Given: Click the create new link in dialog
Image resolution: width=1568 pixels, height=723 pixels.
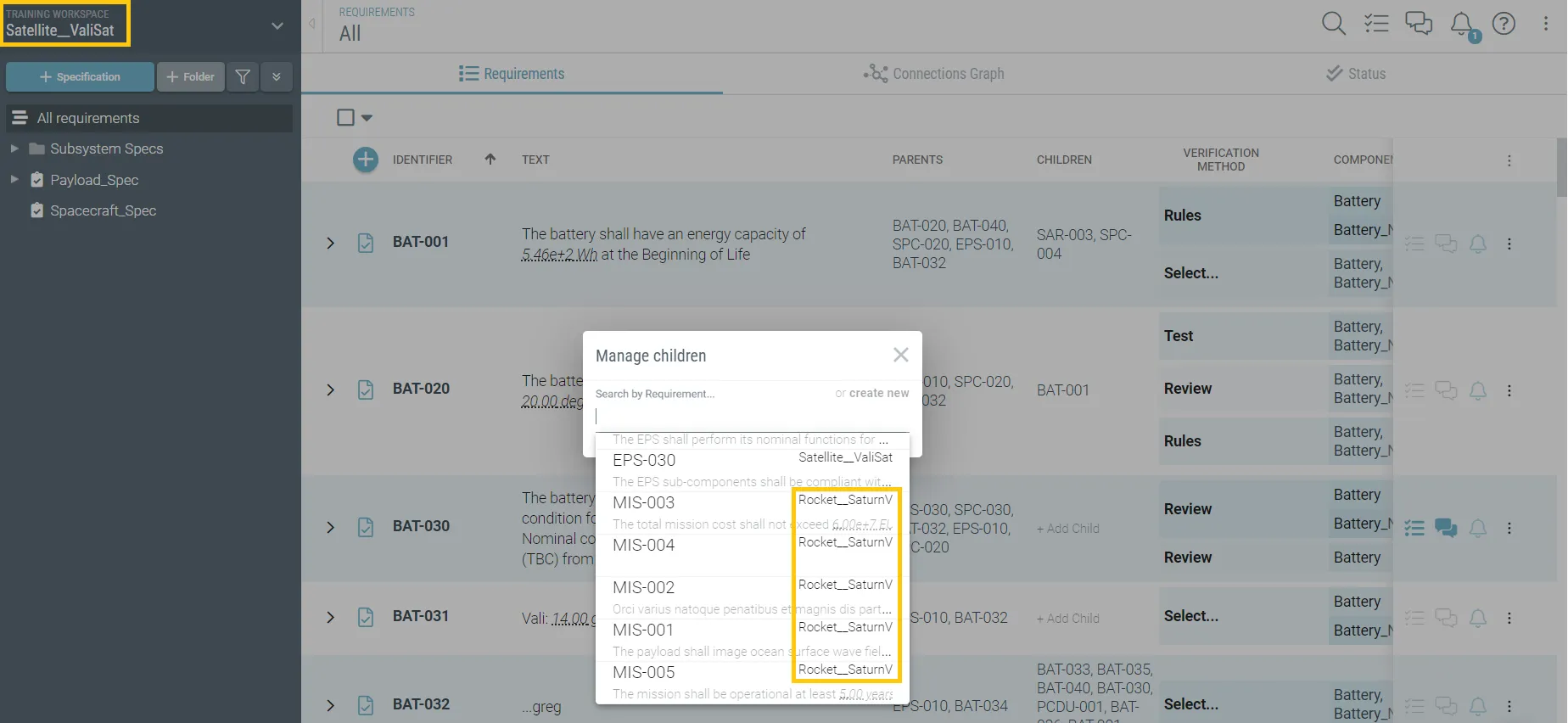Looking at the screenshot, I should 878,393.
